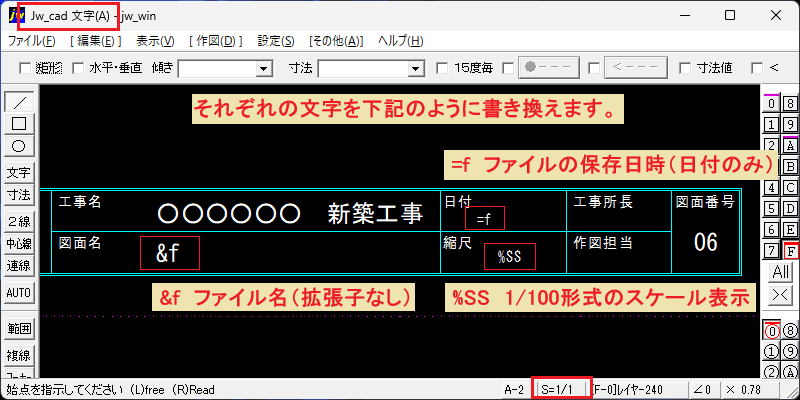Activate the 文字 text tool
800x400 pixels.
pyautogui.click(x=19, y=173)
